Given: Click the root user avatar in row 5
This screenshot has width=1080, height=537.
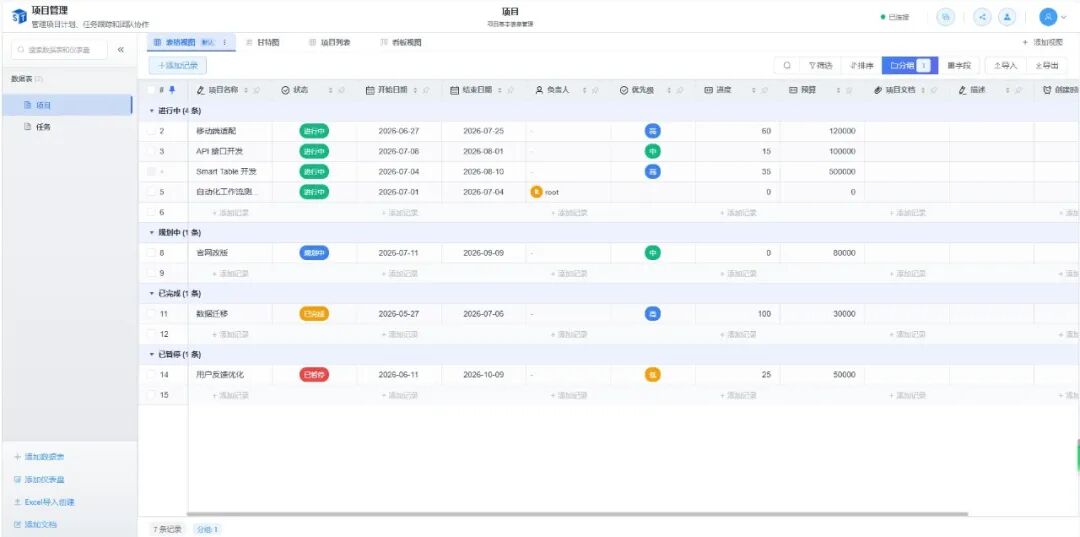Looking at the screenshot, I should pyautogui.click(x=537, y=192).
